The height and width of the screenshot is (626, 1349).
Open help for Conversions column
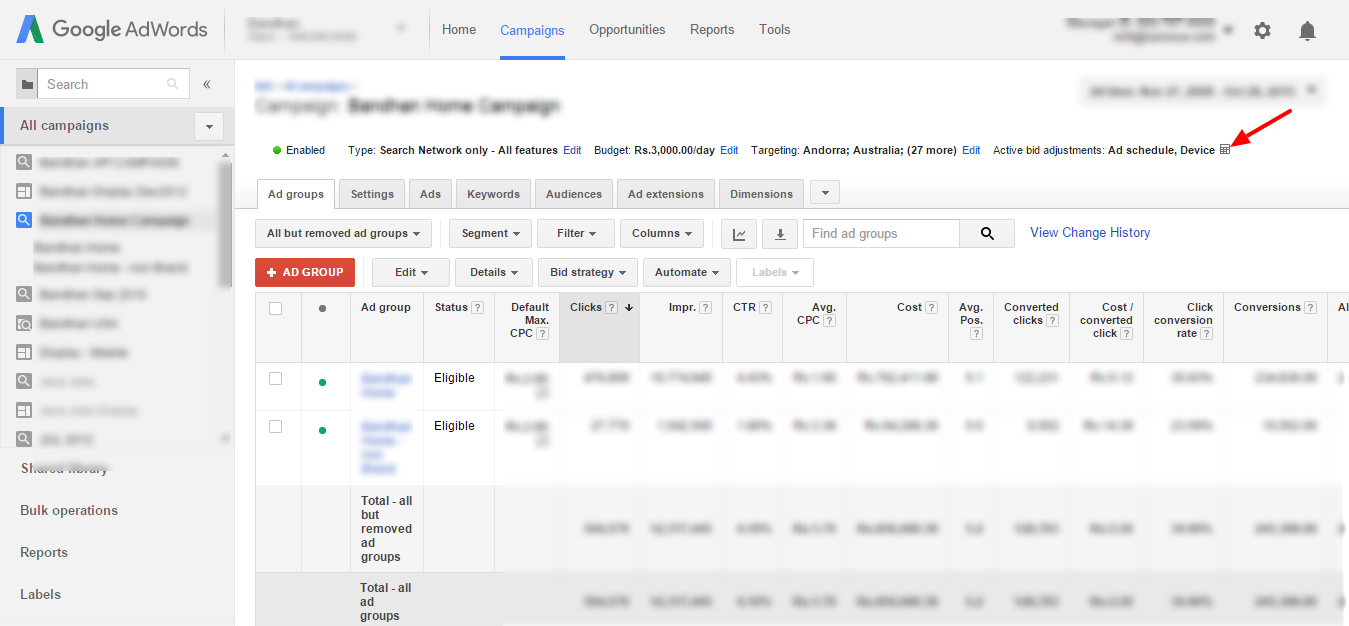1310,308
